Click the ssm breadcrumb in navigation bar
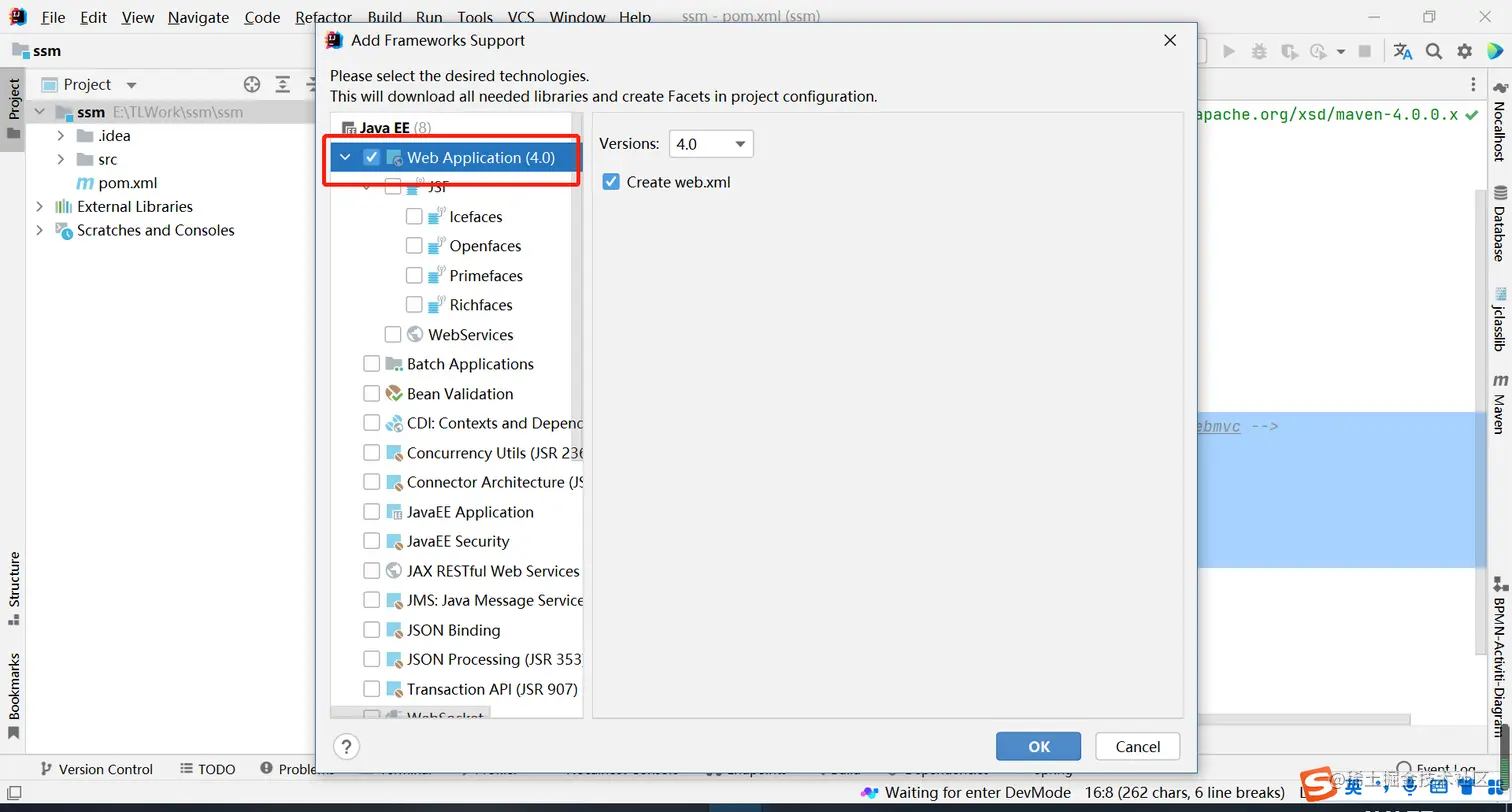This screenshot has width=1512, height=812. click(x=37, y=51)
